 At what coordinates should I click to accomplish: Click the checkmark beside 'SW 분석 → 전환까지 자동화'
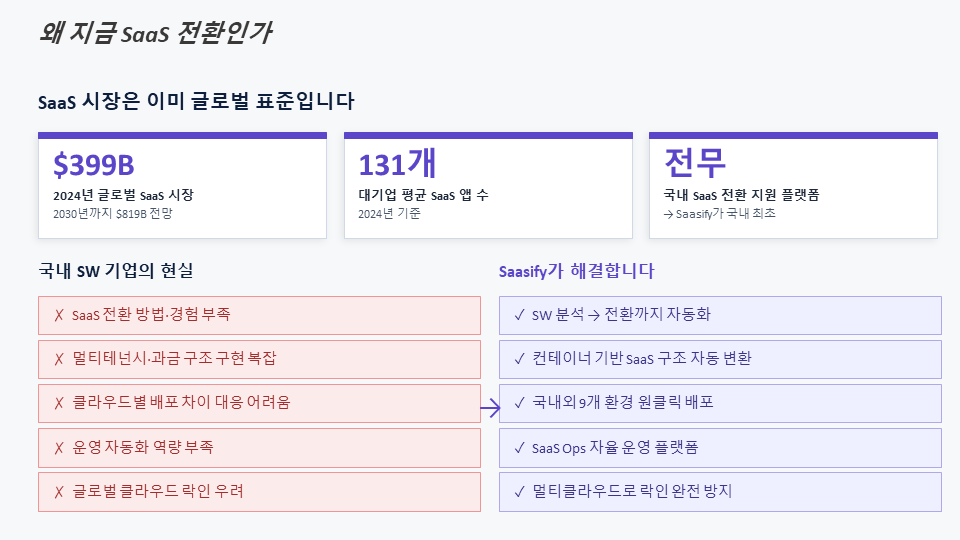(519, 315)
